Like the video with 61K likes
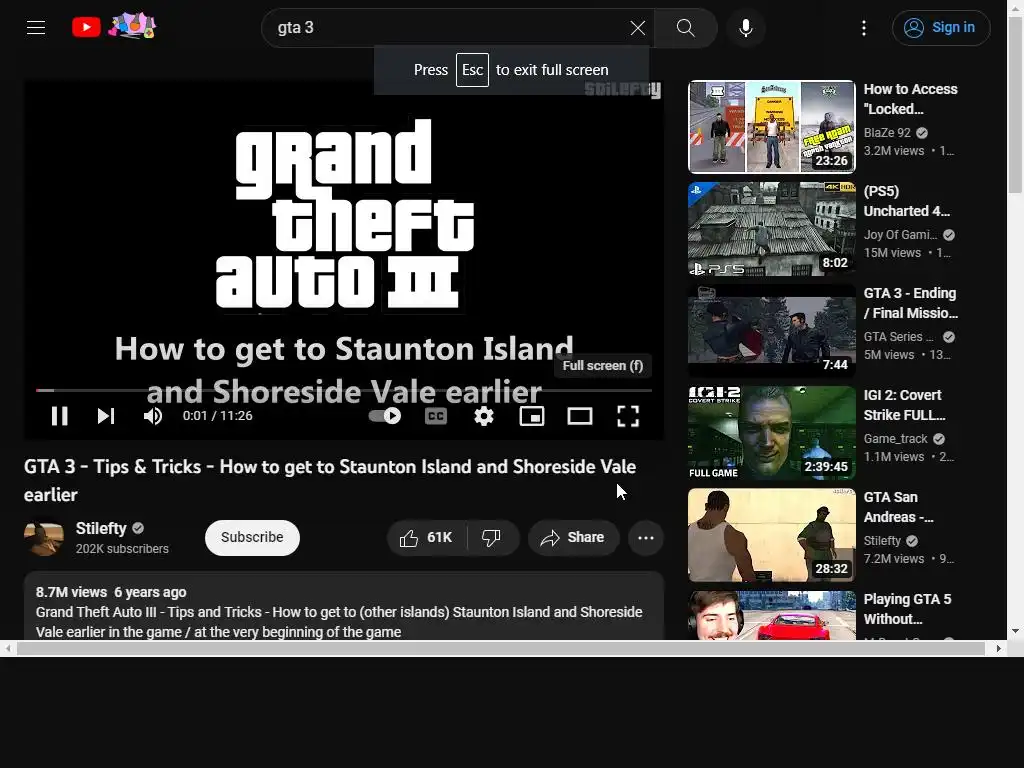 tap(426, 537)
